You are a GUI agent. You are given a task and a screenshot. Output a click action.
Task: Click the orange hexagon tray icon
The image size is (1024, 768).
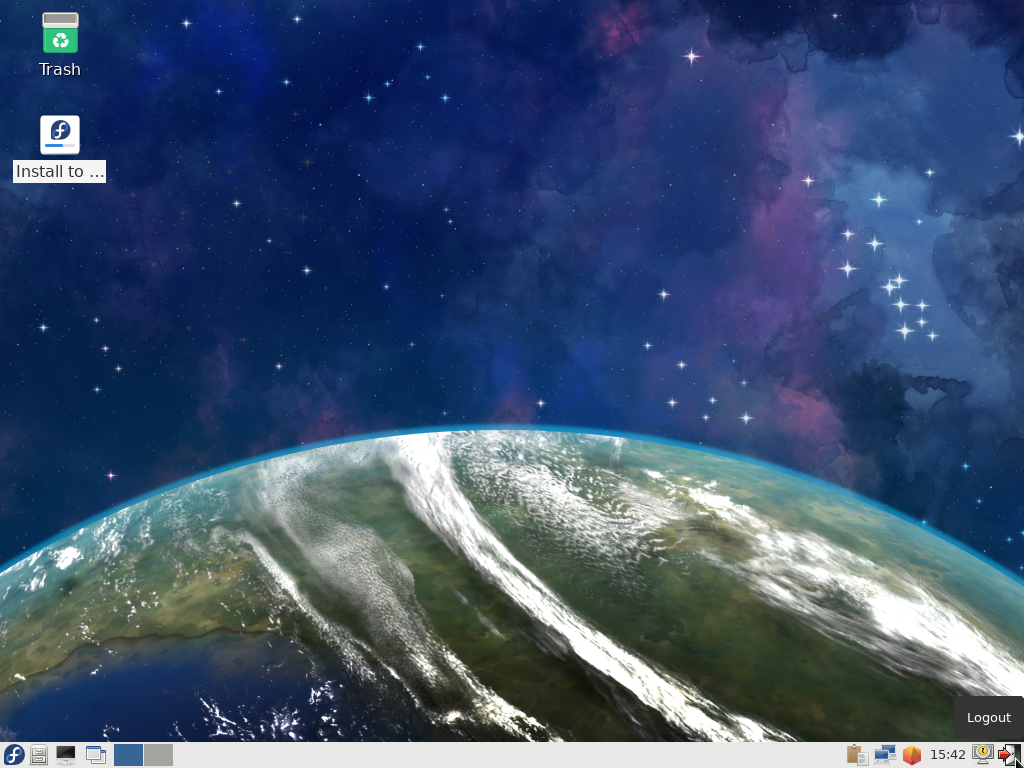[912, 755]
